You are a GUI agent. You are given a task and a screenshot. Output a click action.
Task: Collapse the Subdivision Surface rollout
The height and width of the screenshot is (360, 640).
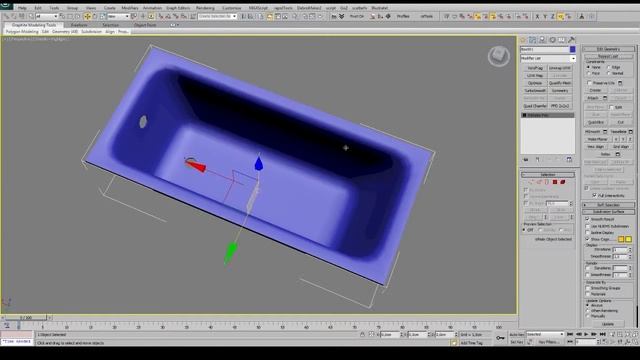[x=608, y=212]
